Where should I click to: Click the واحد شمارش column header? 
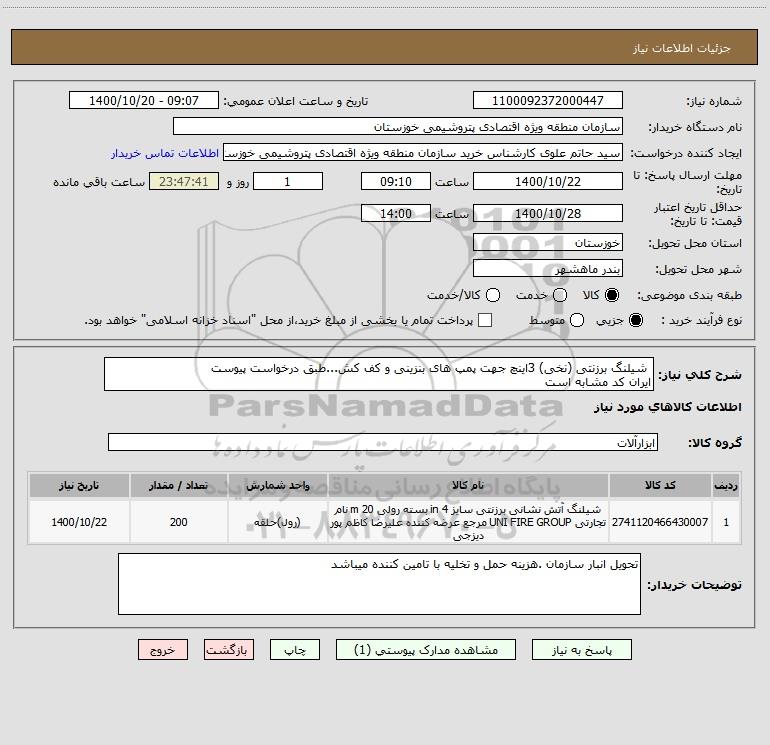(x=277, y=485)
